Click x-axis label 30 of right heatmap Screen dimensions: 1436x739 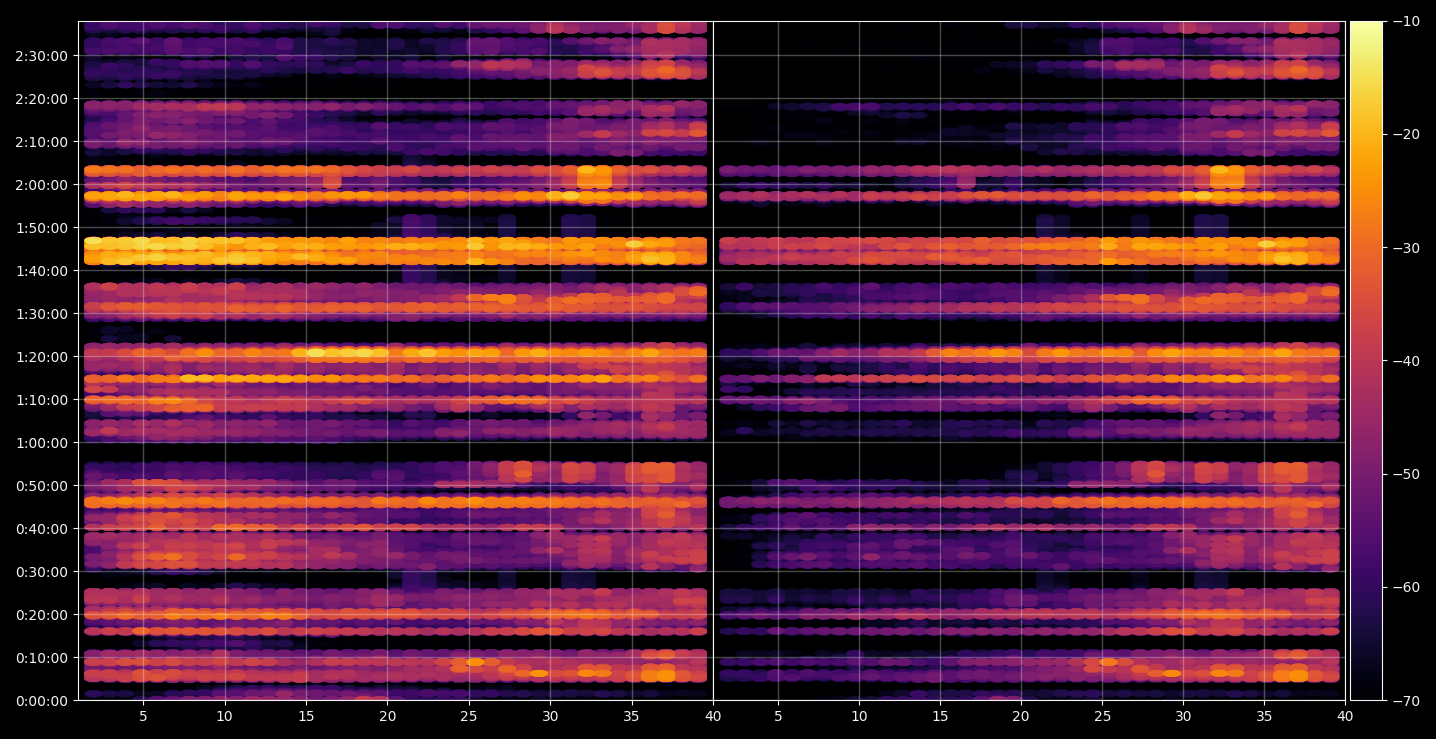click(x=1184, y=716)
